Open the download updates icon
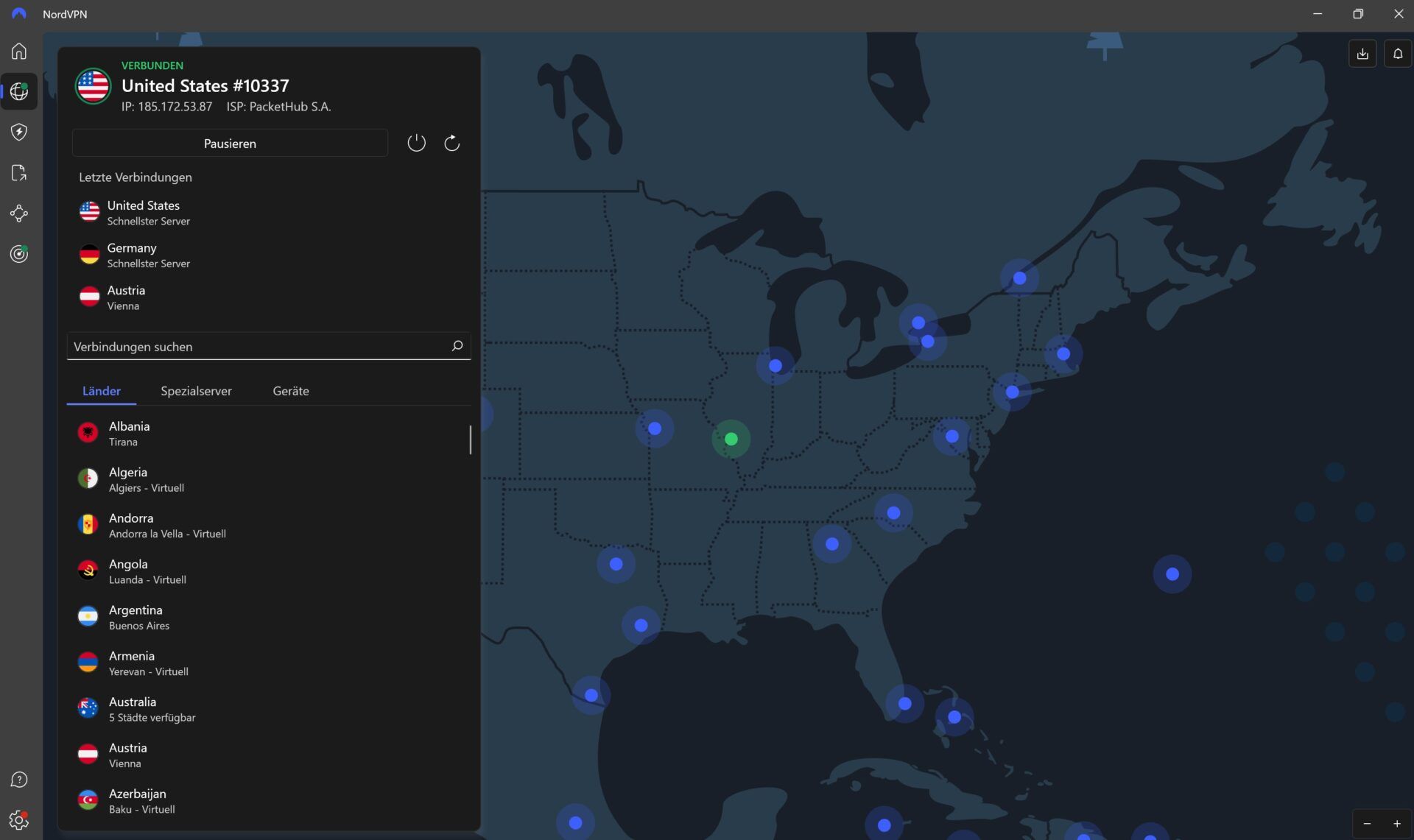 click(1362, 54)
